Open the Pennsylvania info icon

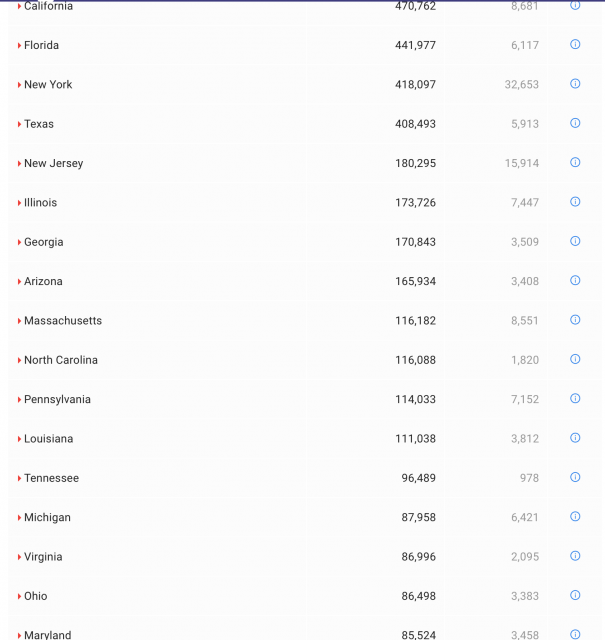pyautogui.click(x=575, y=398)
